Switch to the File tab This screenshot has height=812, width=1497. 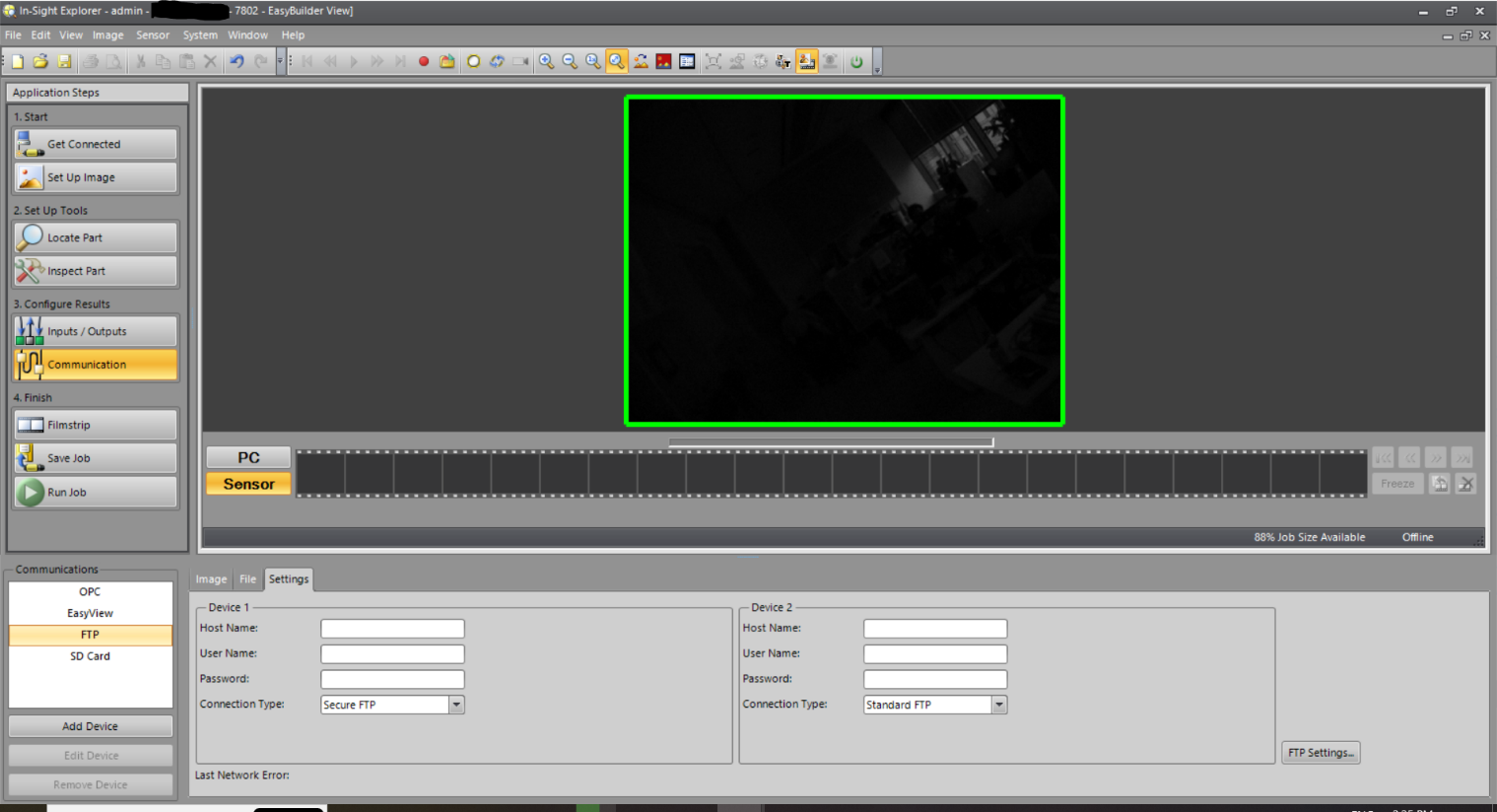[247, 578]
